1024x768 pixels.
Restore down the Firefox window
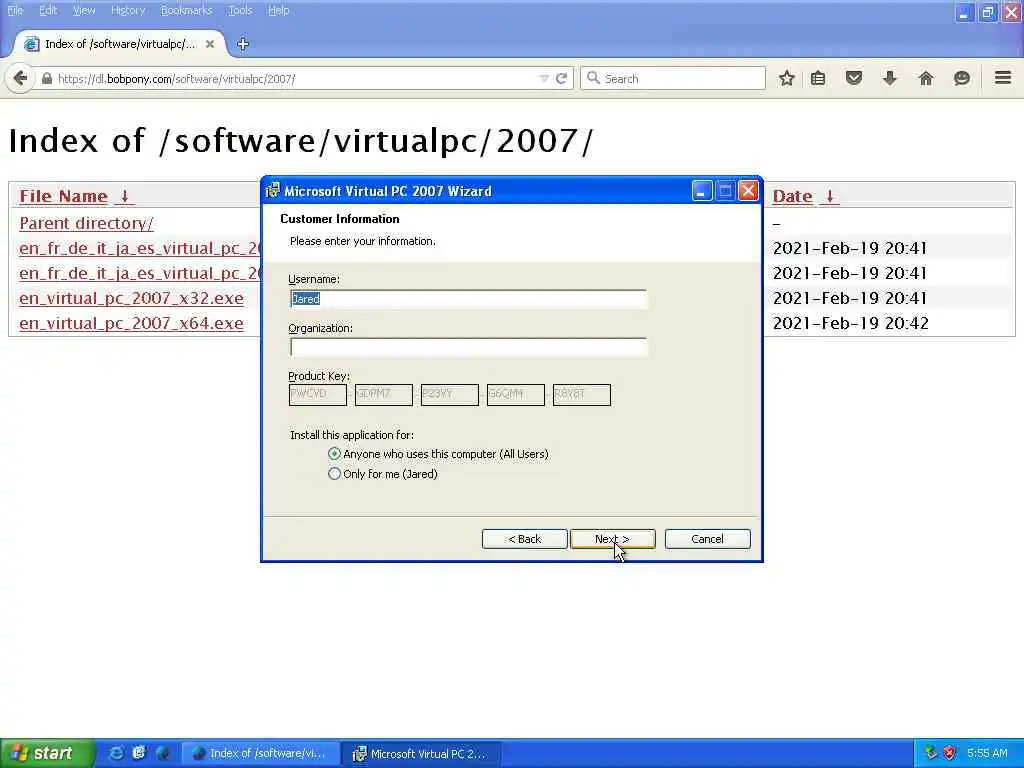pyautogui.click(x=987, y=12)
